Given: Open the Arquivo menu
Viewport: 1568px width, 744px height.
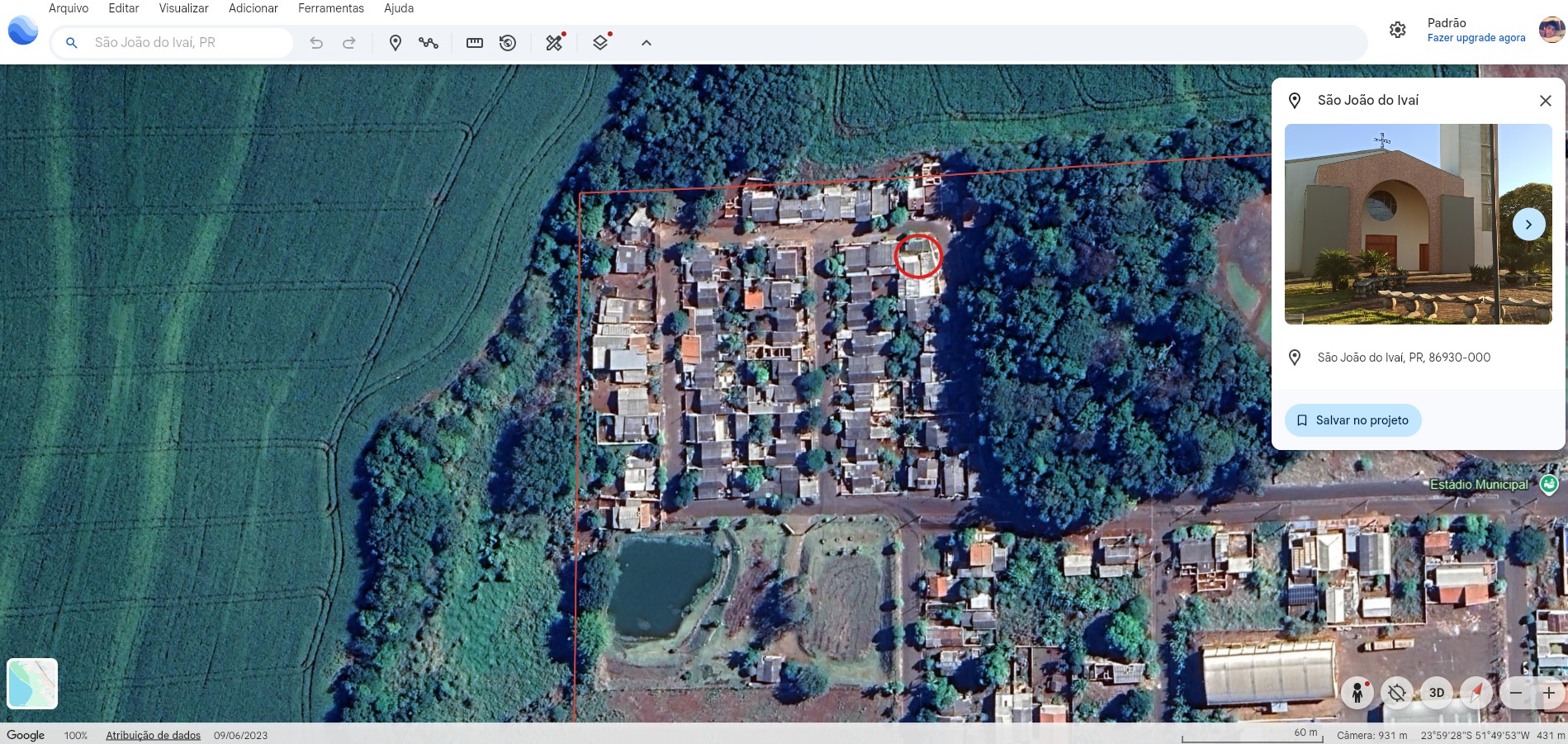Looking at the screenshot, I should [69, 8].
